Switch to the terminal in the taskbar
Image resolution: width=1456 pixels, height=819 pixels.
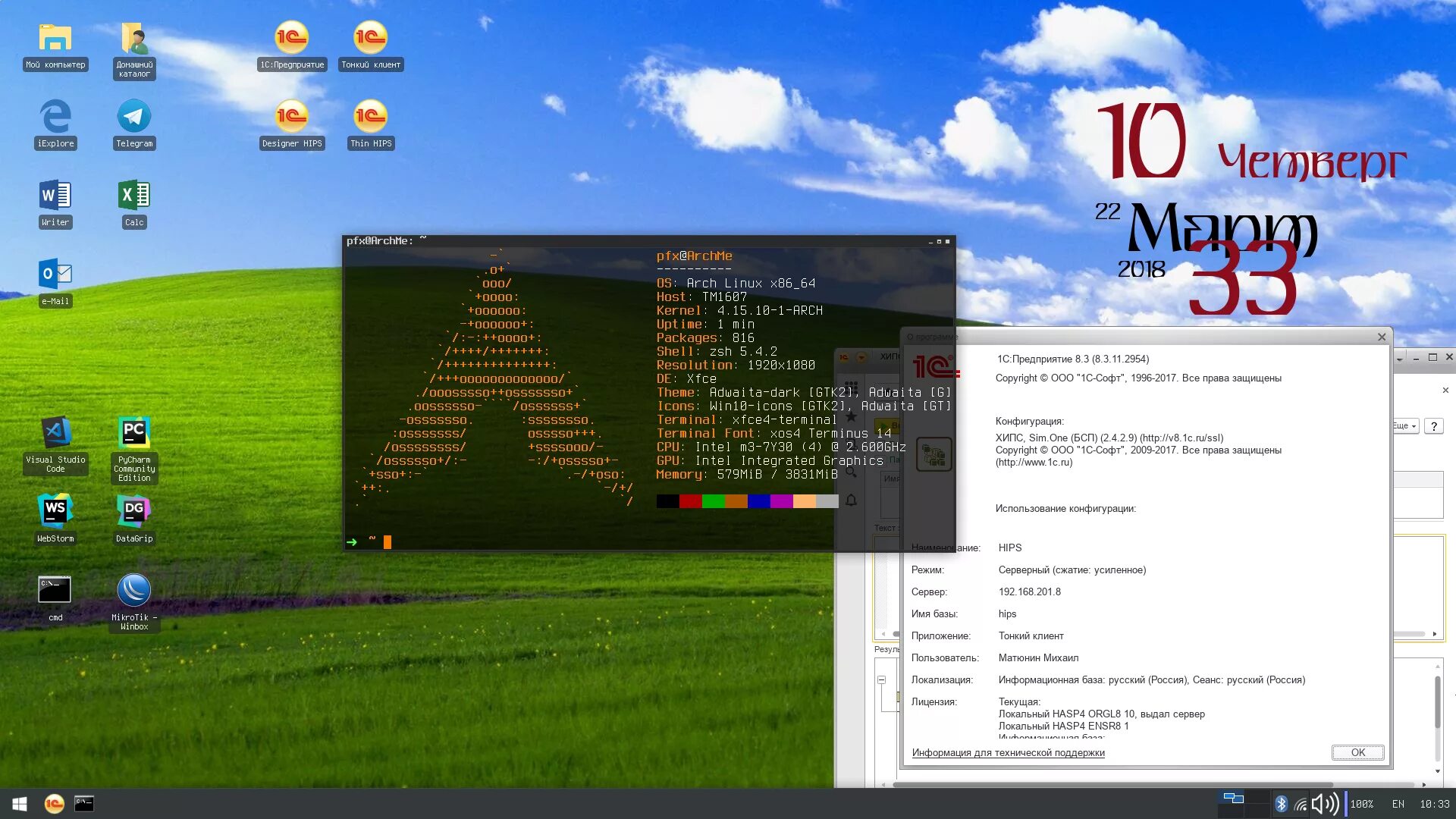coord(84,804)
